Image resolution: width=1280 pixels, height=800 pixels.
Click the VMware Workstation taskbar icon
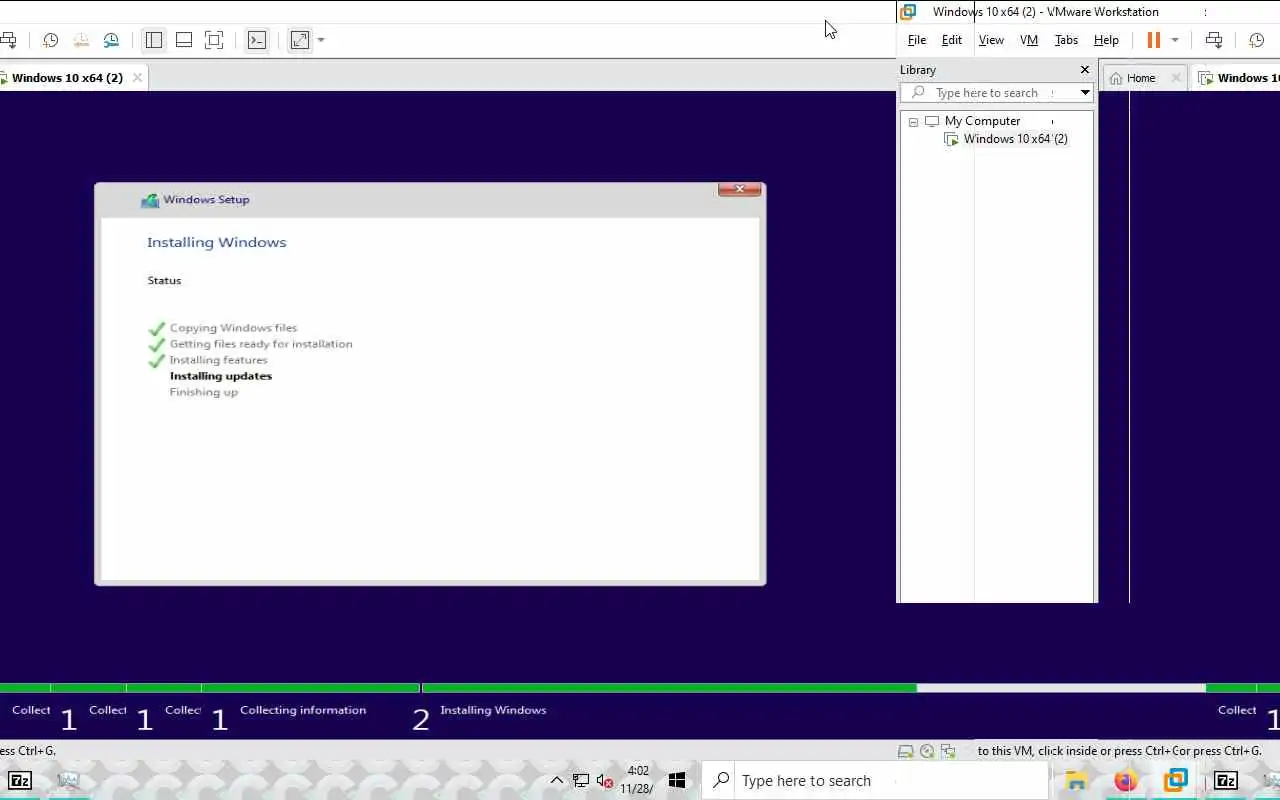[1176, 781]
